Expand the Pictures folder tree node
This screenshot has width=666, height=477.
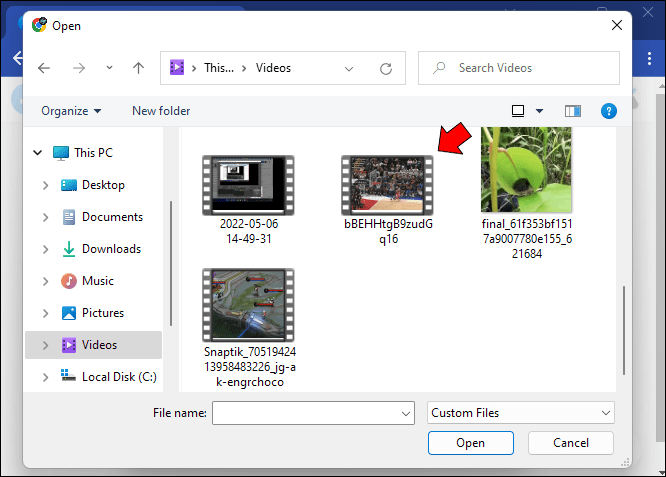click(45, 313)
